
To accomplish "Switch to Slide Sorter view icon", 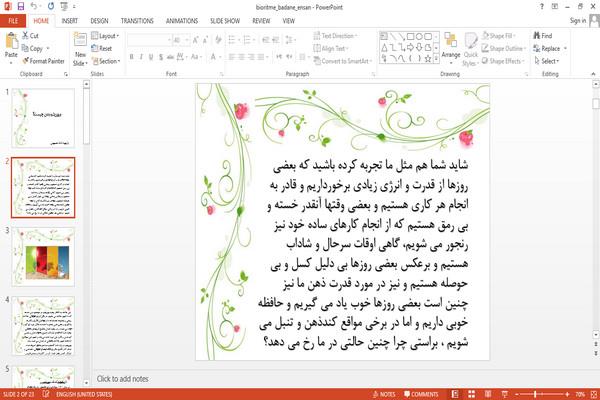I will point(471,394).
